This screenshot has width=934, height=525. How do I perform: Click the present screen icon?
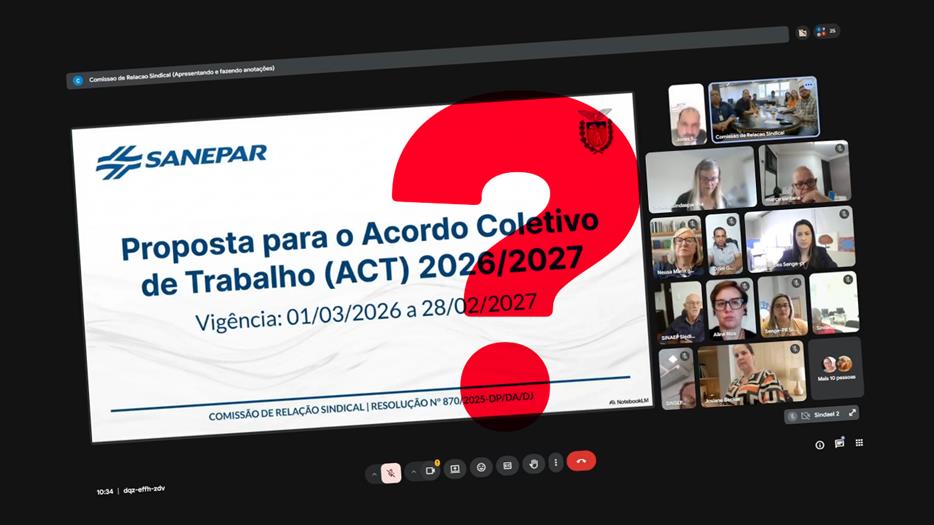455,468
